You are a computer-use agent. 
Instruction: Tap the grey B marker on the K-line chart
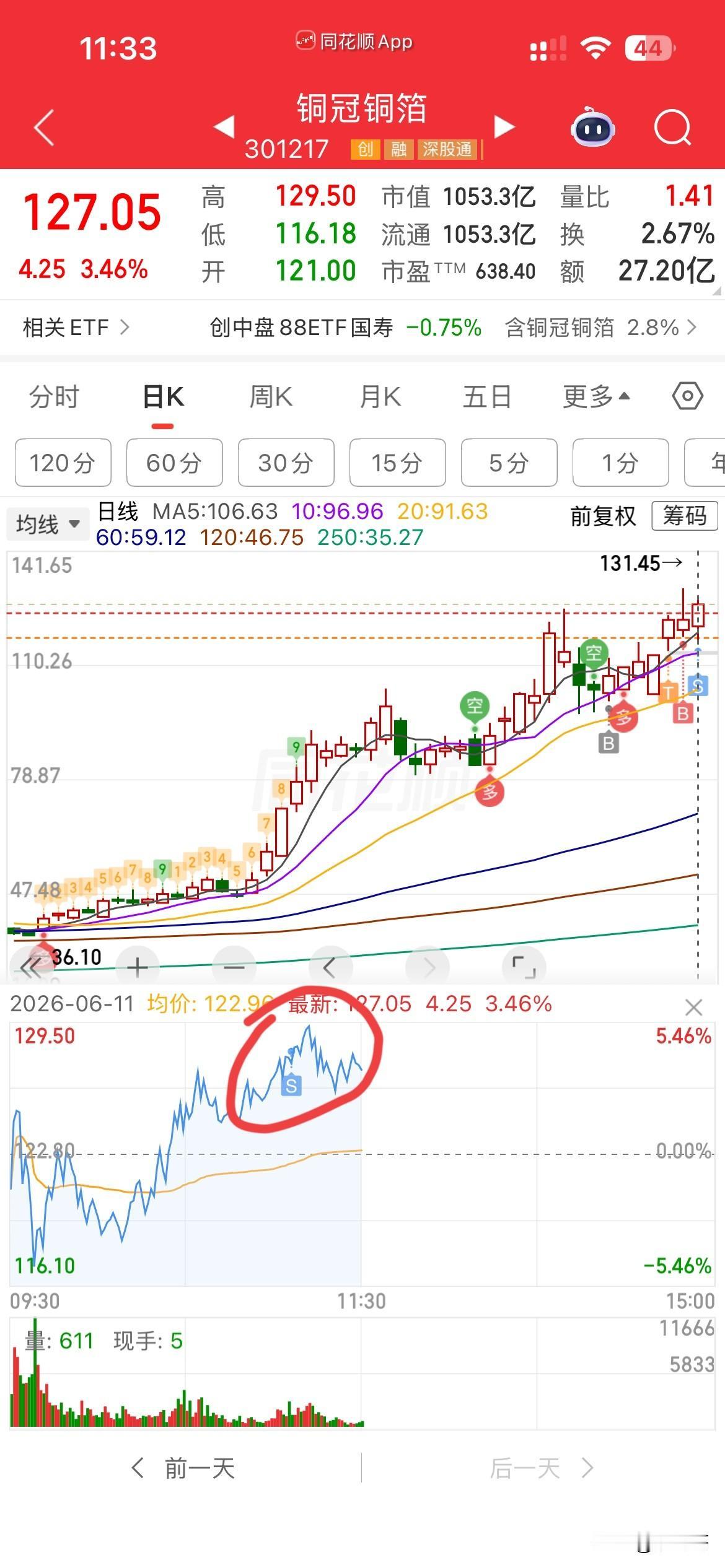609,743
